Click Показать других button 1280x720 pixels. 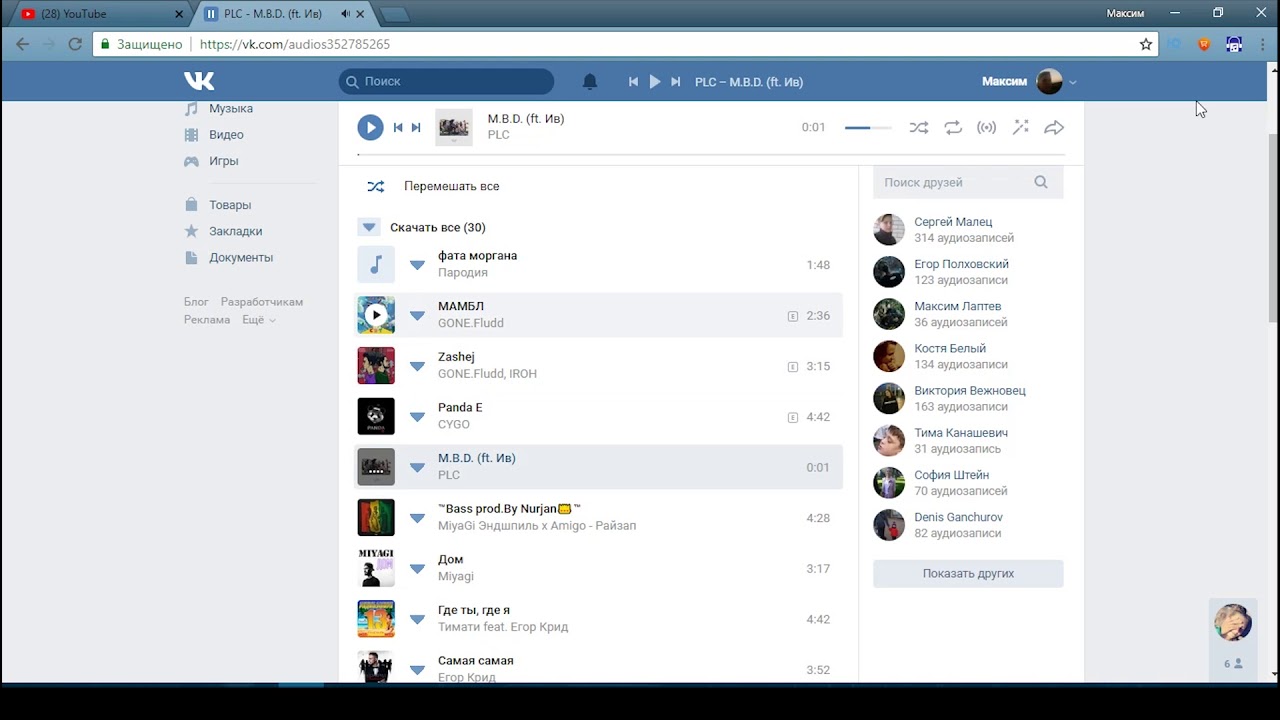tap(968, 573)
